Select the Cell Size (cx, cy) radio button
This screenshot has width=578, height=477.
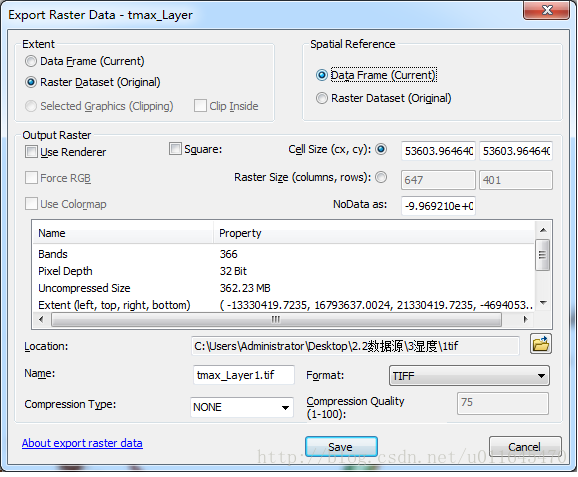coord(381,149)
